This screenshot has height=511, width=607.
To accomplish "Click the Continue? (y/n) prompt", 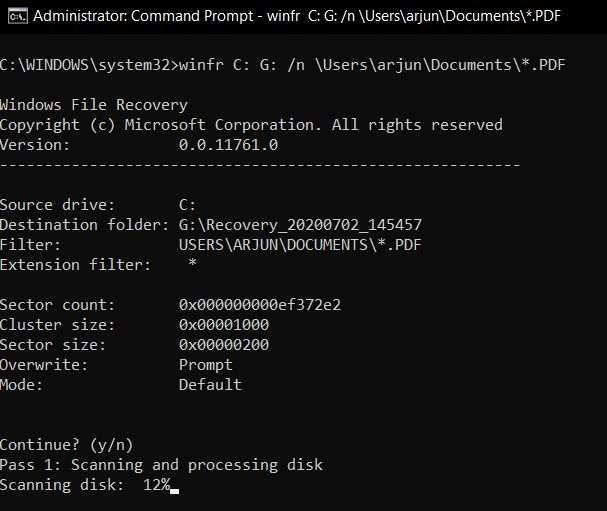I will coord(66,444).
